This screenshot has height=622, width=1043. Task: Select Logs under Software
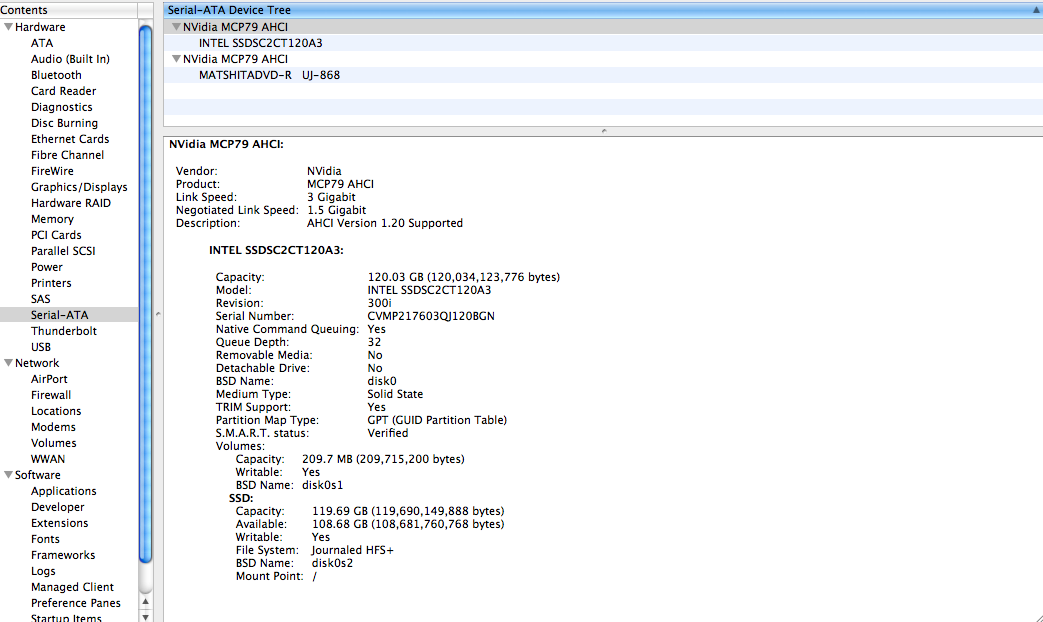click(43, 571)
